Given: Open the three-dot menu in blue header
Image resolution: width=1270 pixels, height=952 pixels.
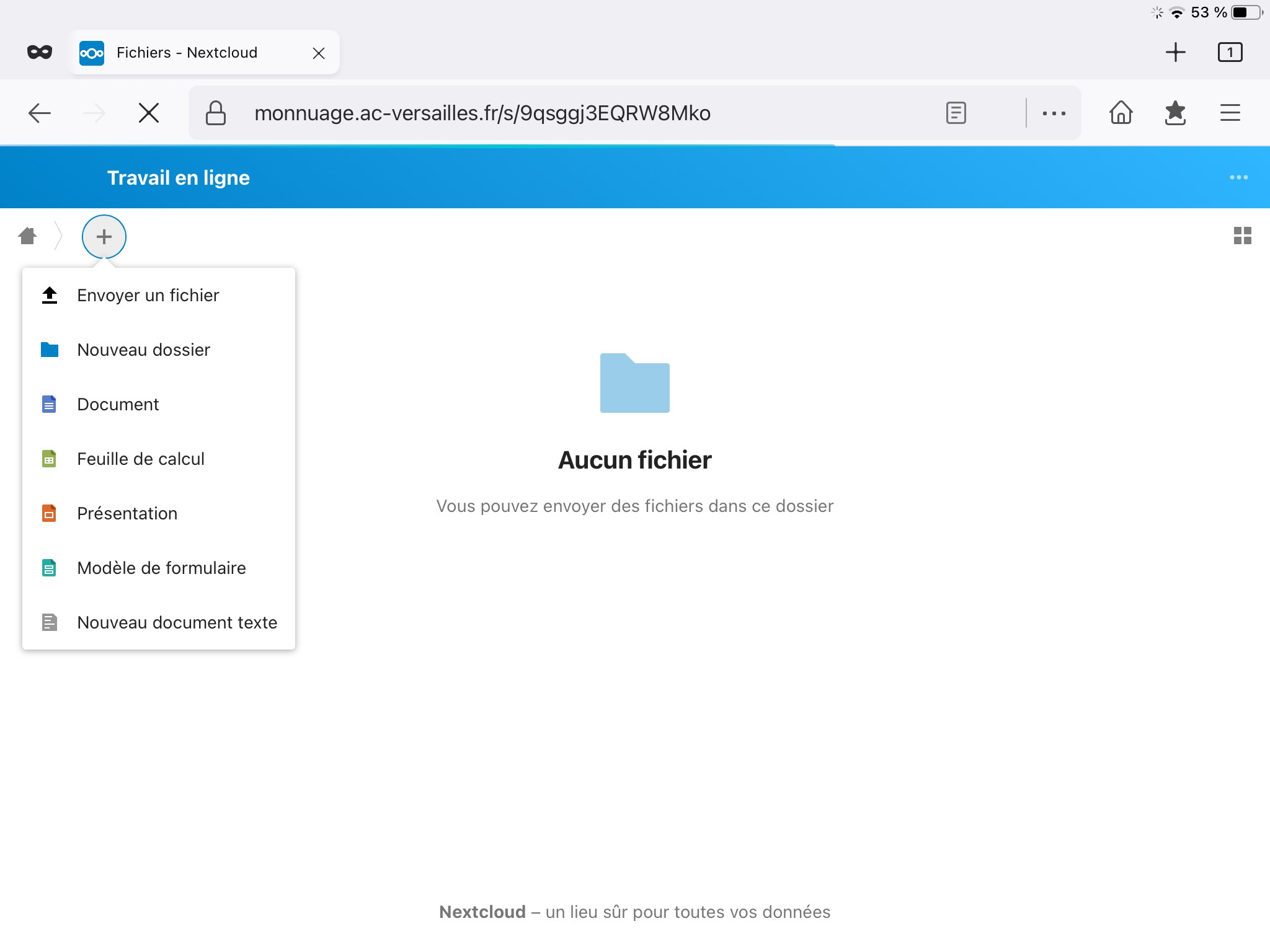Looking at the screenshot, I should [x=1238, y=178].
